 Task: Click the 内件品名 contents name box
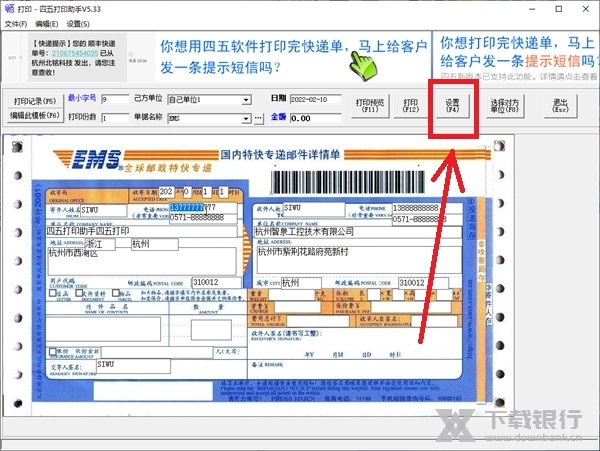[103, 329]
